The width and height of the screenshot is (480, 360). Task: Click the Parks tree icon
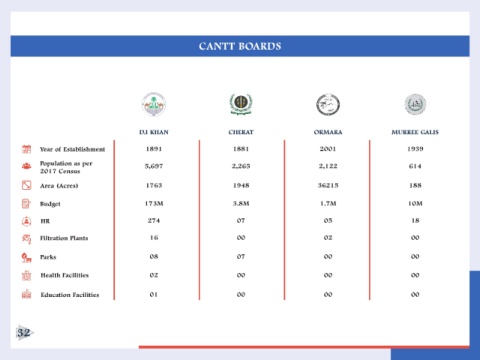coord(27,257)
